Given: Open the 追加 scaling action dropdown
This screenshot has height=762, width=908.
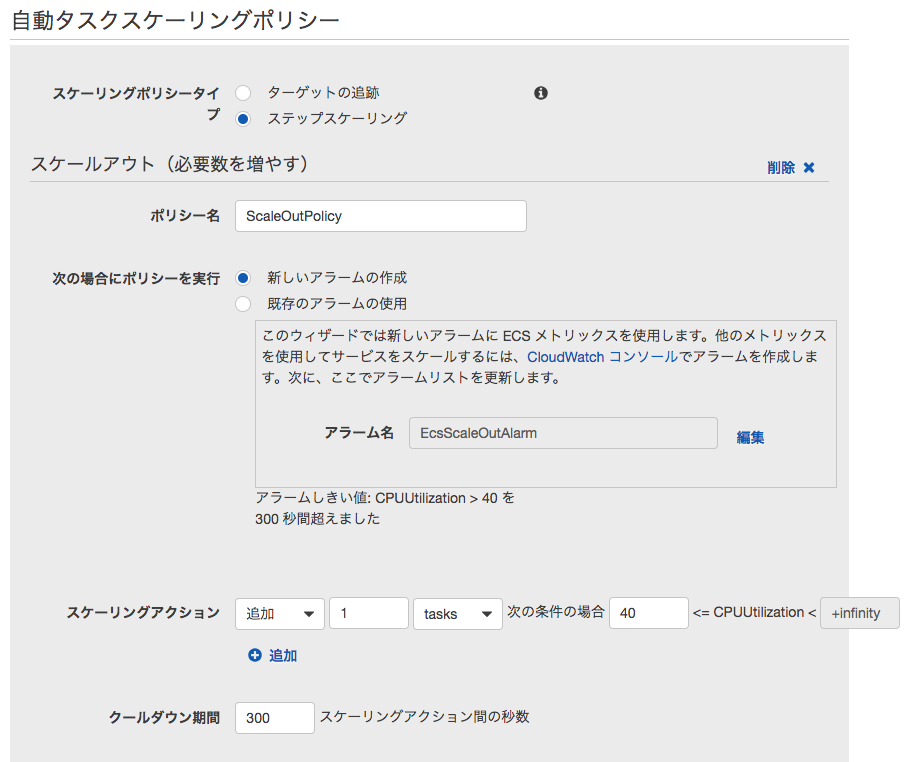Looking at the screenshot, I should click(280, 614).
